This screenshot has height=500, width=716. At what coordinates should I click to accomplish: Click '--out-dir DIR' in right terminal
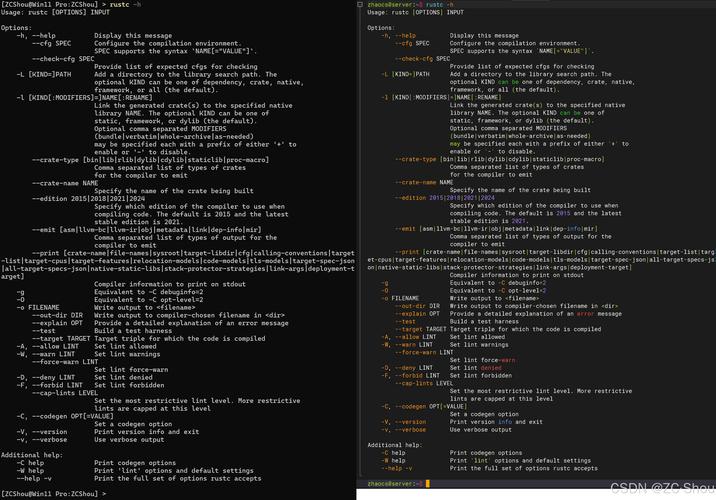(417, 306)
